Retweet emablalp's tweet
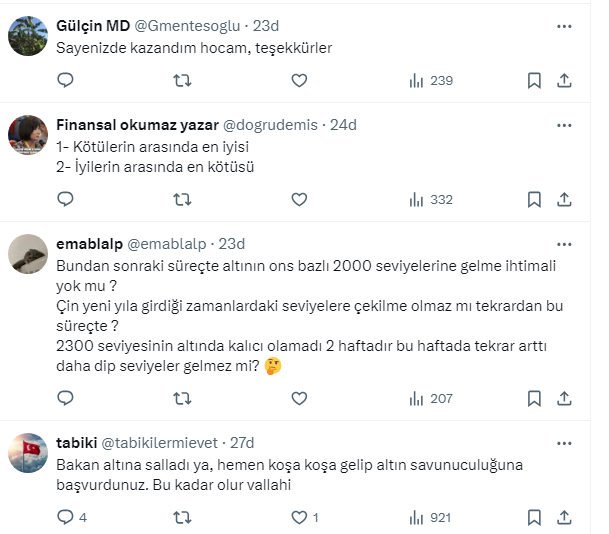 pyautogui.click(x=182, y=399)
